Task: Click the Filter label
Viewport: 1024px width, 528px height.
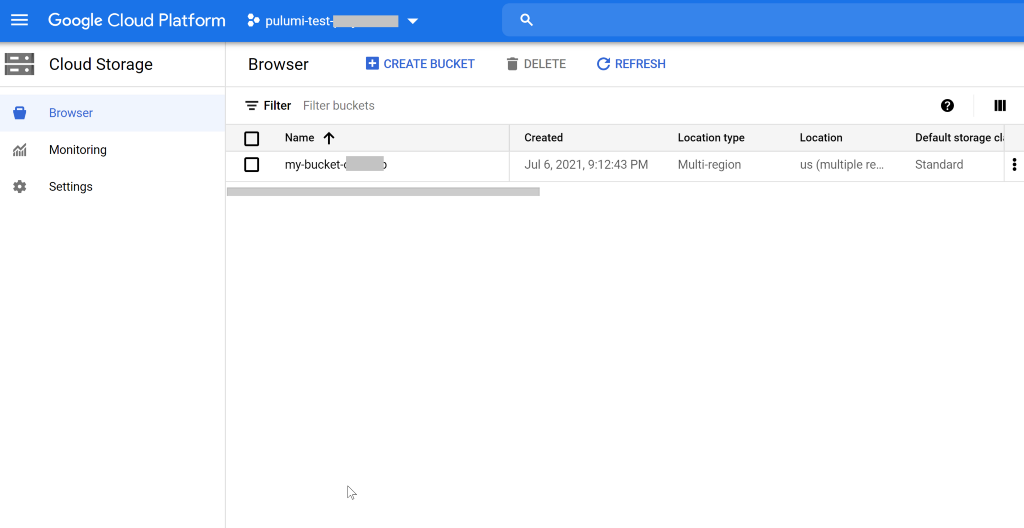Action: click(278, 106)
